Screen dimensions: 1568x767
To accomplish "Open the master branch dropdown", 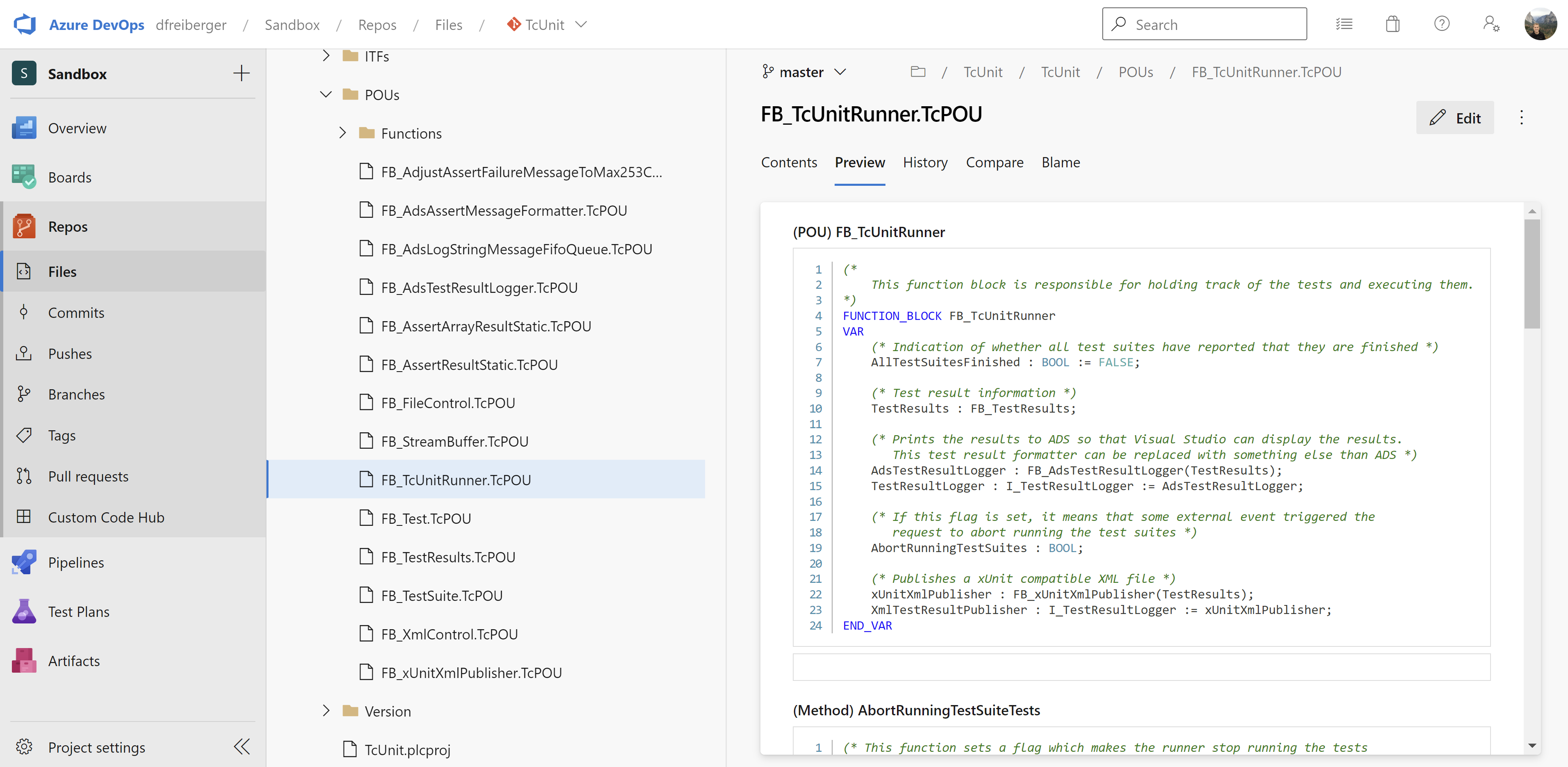I will [x=803, y=72].
